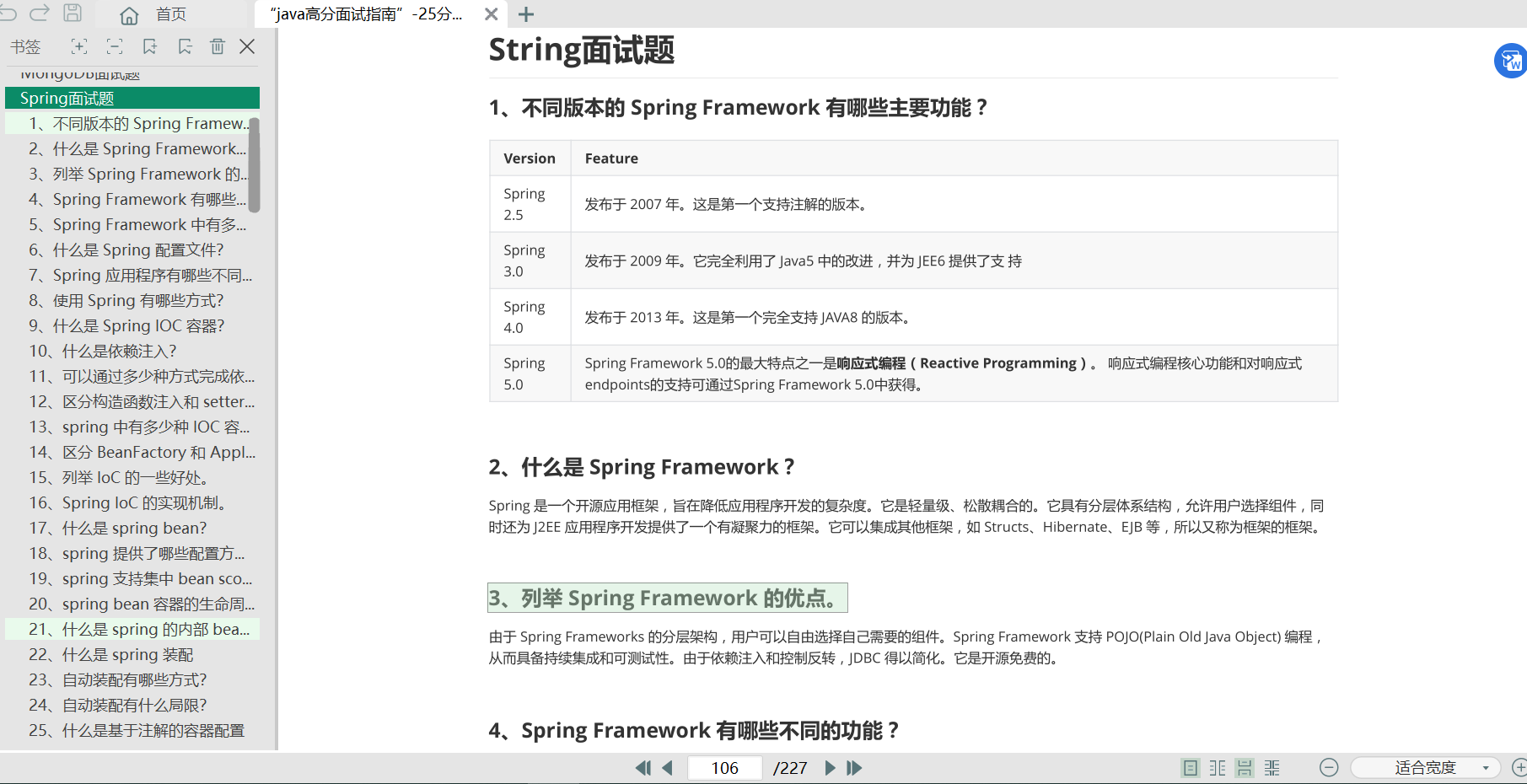Add a child bookmark icon
The width and height of the screenshot is (1527, 784).
tap(185, 46)
